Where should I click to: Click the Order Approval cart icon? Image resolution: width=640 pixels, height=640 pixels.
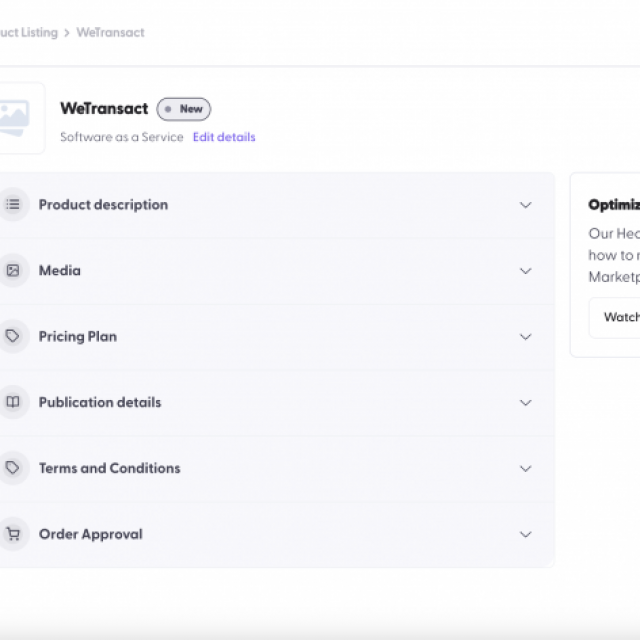[13, 534]
